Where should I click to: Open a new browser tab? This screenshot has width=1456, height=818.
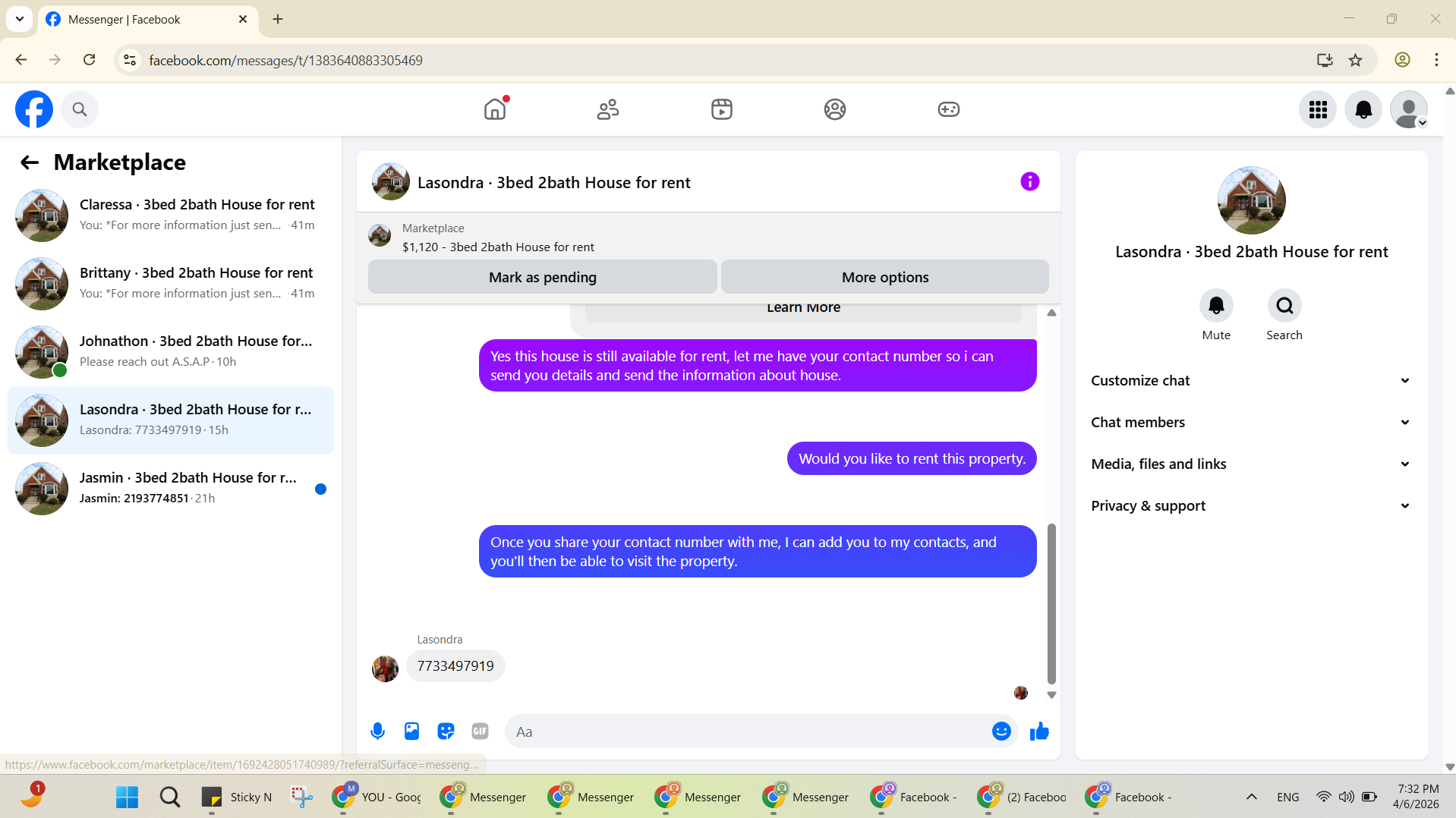278,19
